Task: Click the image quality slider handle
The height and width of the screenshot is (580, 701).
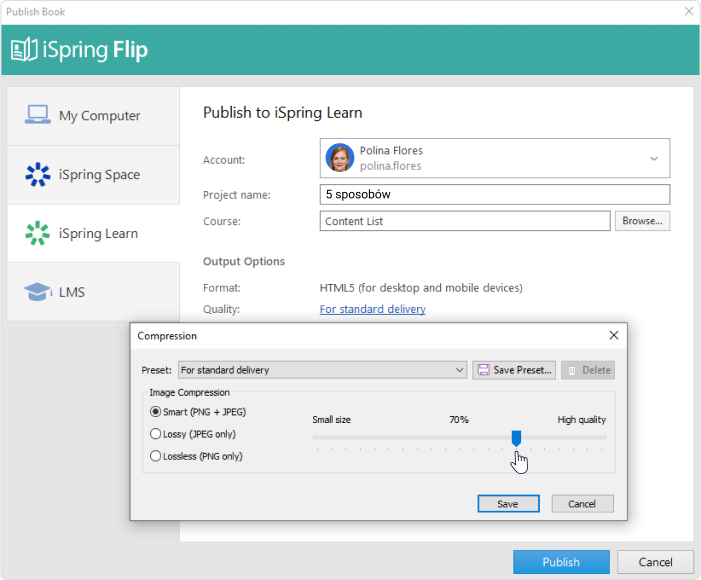Action: (516, 438)
